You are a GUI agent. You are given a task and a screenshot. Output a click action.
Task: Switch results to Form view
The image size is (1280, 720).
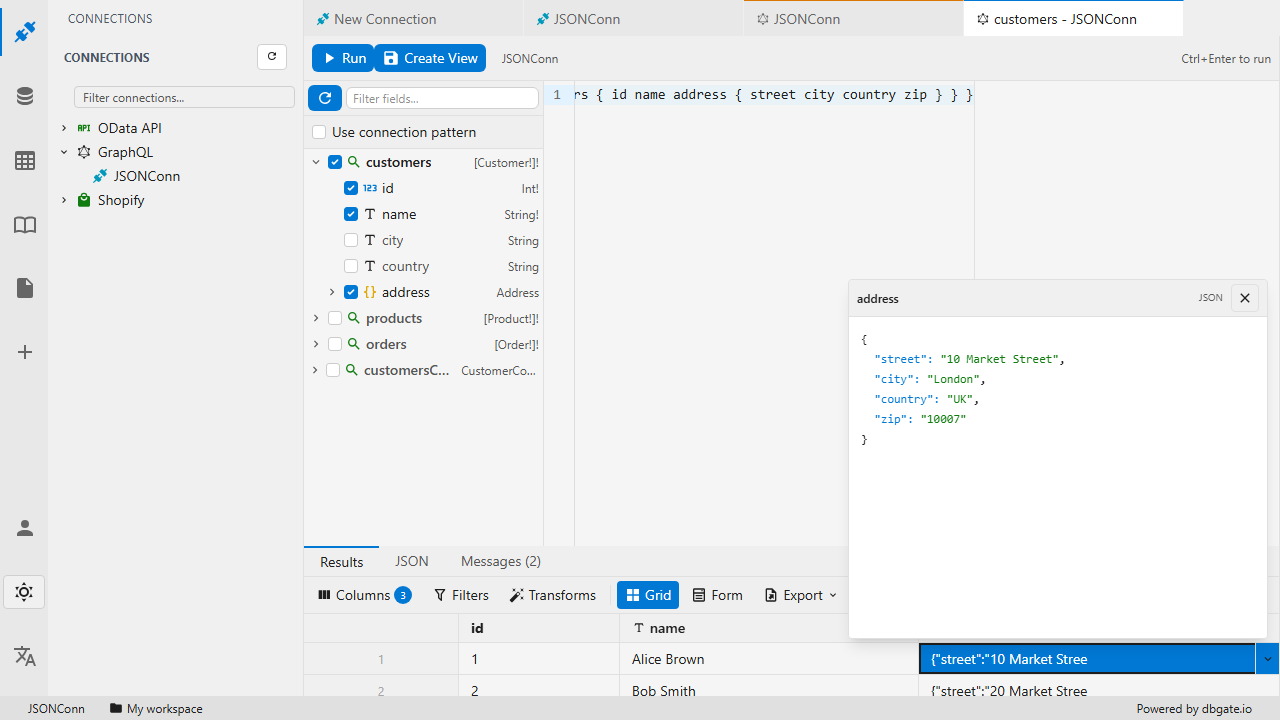click(x=718, y=595)
